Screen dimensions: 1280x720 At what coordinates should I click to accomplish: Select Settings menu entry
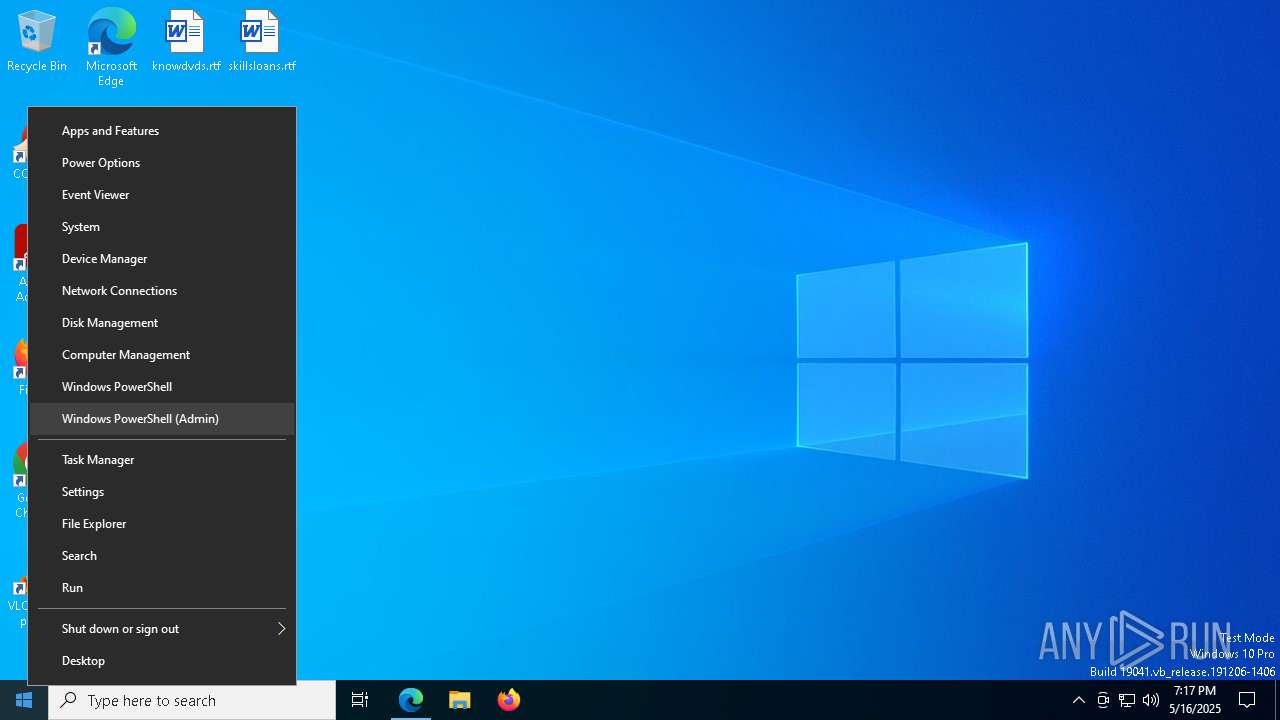[x=162, y=492]
